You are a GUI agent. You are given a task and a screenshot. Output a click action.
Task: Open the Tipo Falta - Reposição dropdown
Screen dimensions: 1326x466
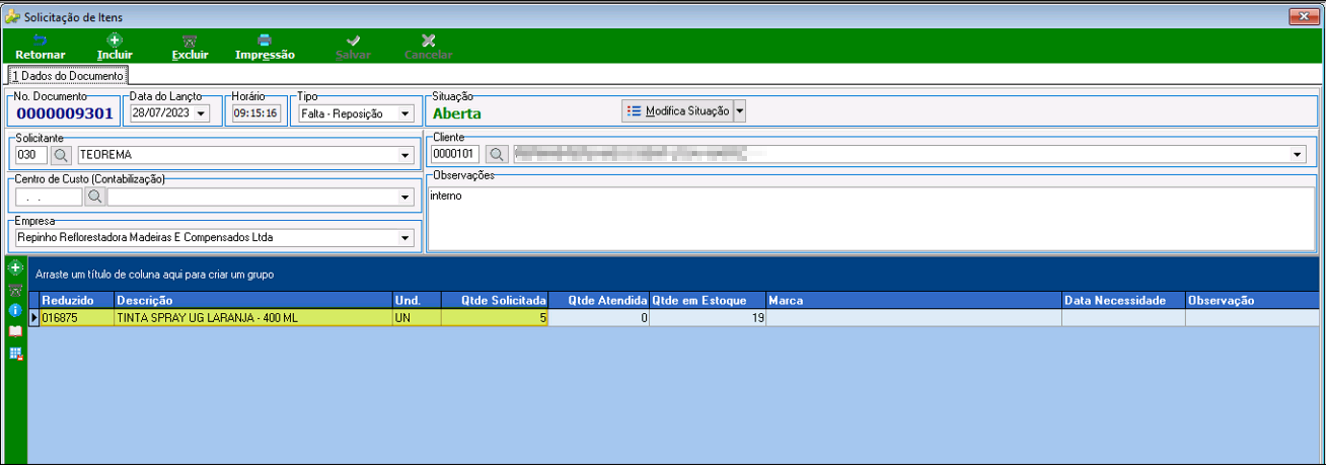(404, 114)
